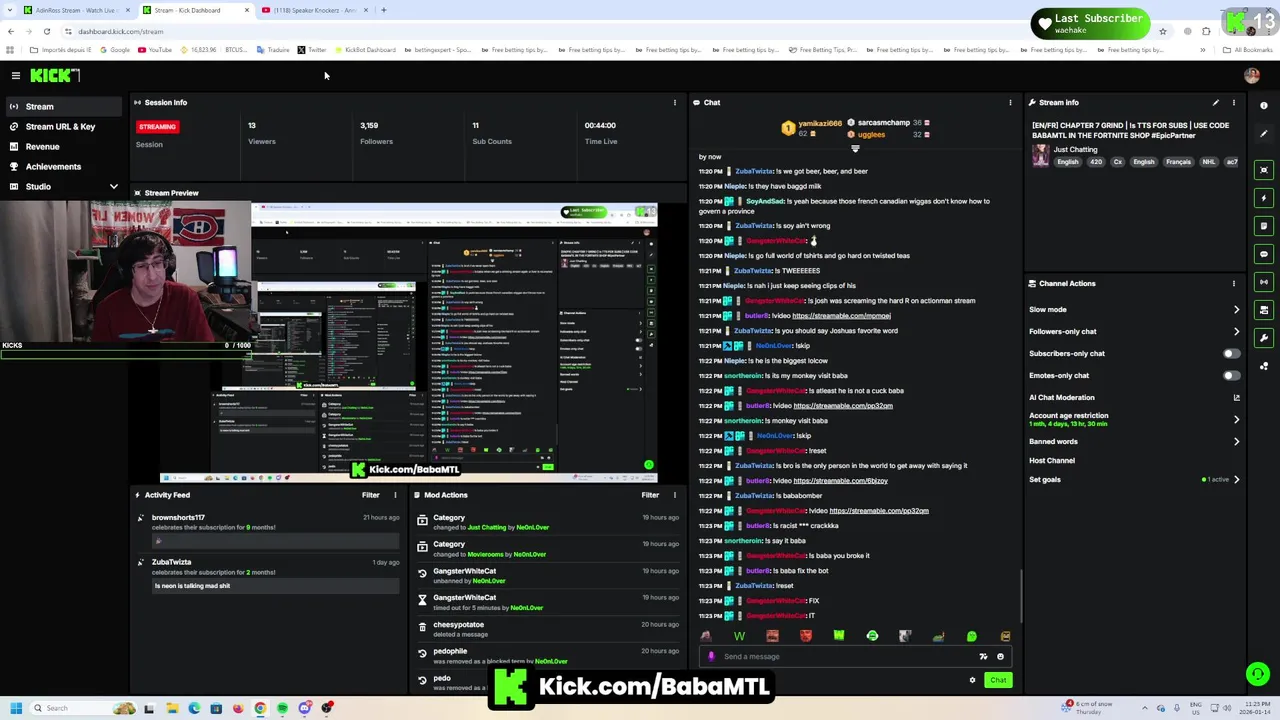Click the Kick logo in header

pyautogui.click(x=54, y=76)
